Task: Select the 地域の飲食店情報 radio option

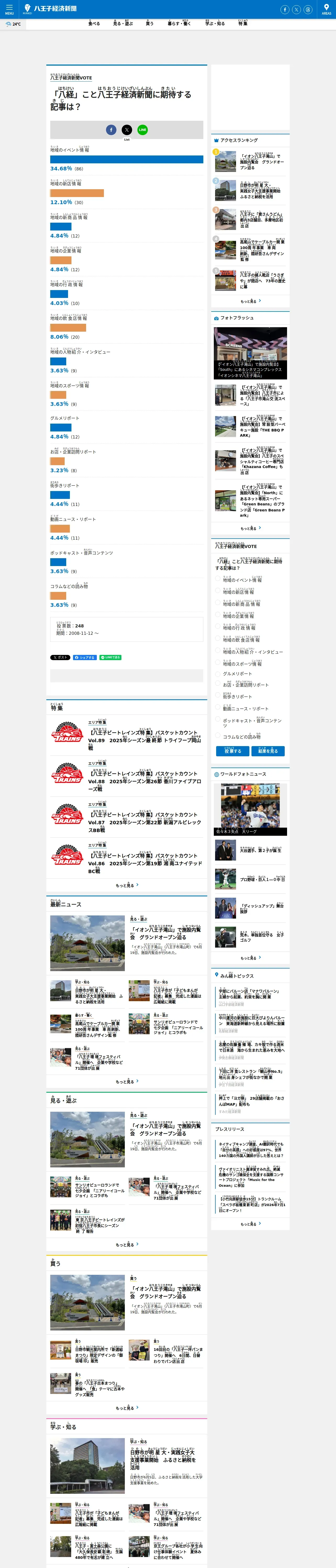Action: pyautogui.click(x=218, y=638)
